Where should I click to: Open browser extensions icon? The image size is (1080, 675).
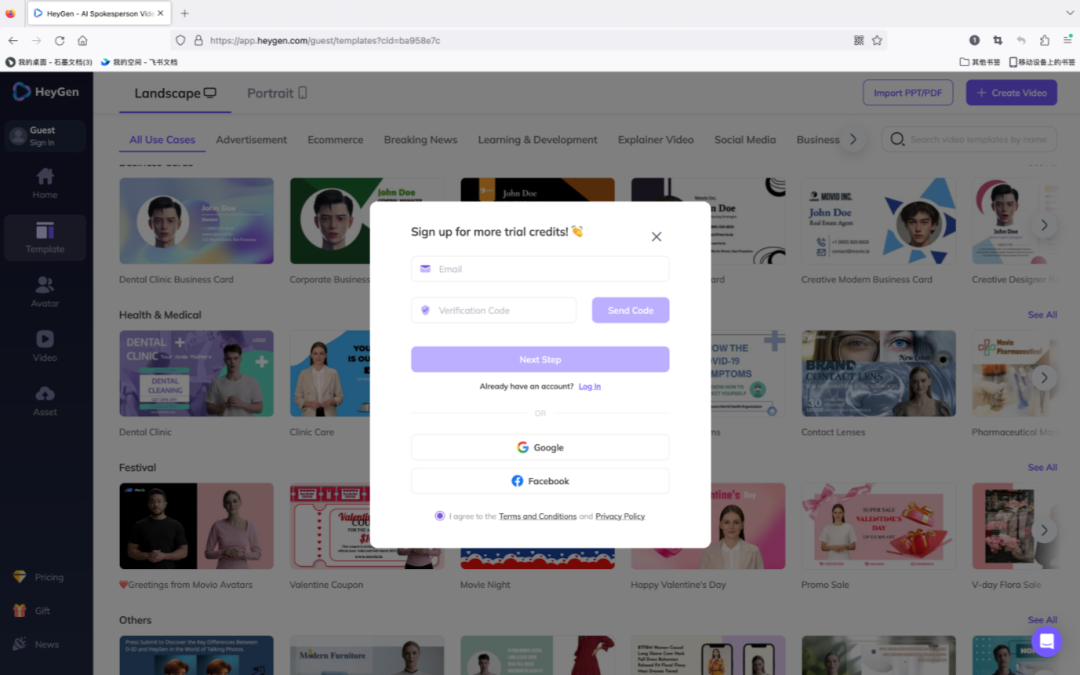coord(1044,41)
